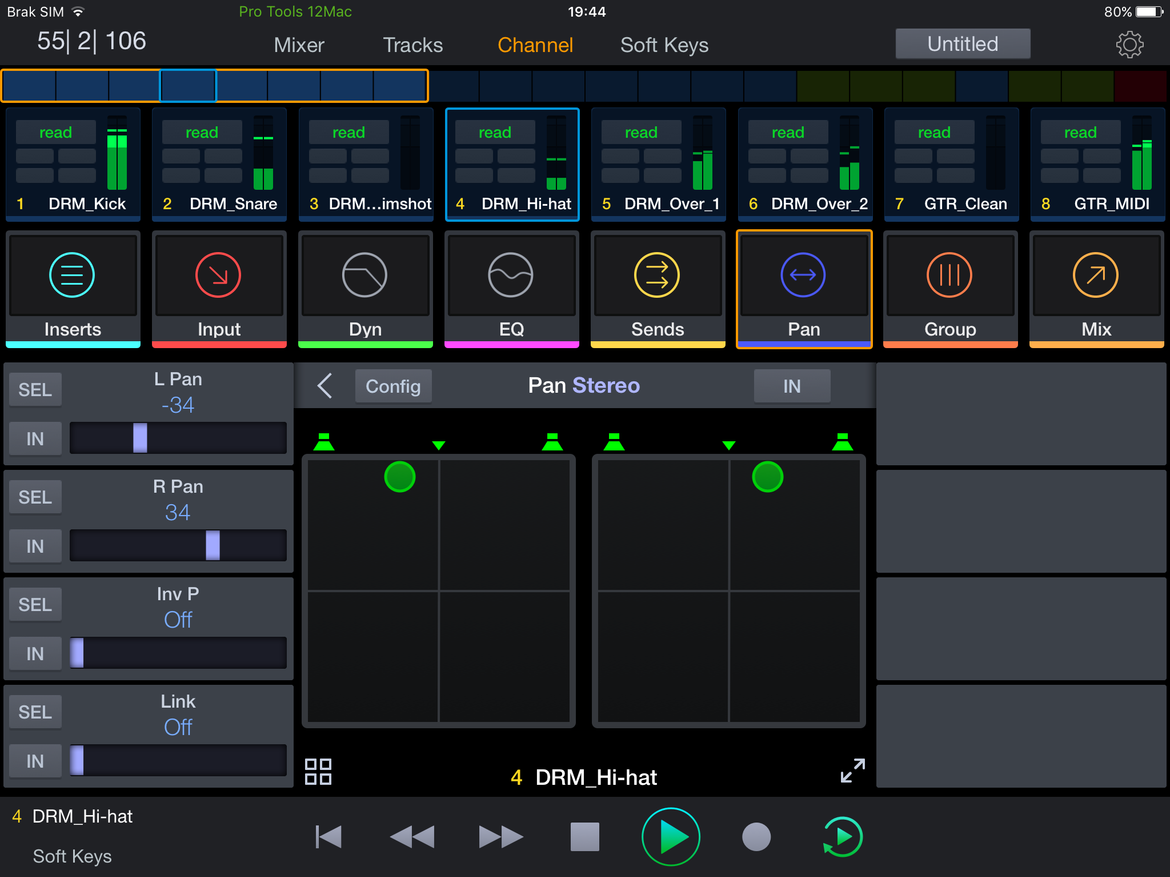Image resolution: width=1170 pixels, height=877 pixels.
Task: Click the L Pan value -34
Action: 178,405
